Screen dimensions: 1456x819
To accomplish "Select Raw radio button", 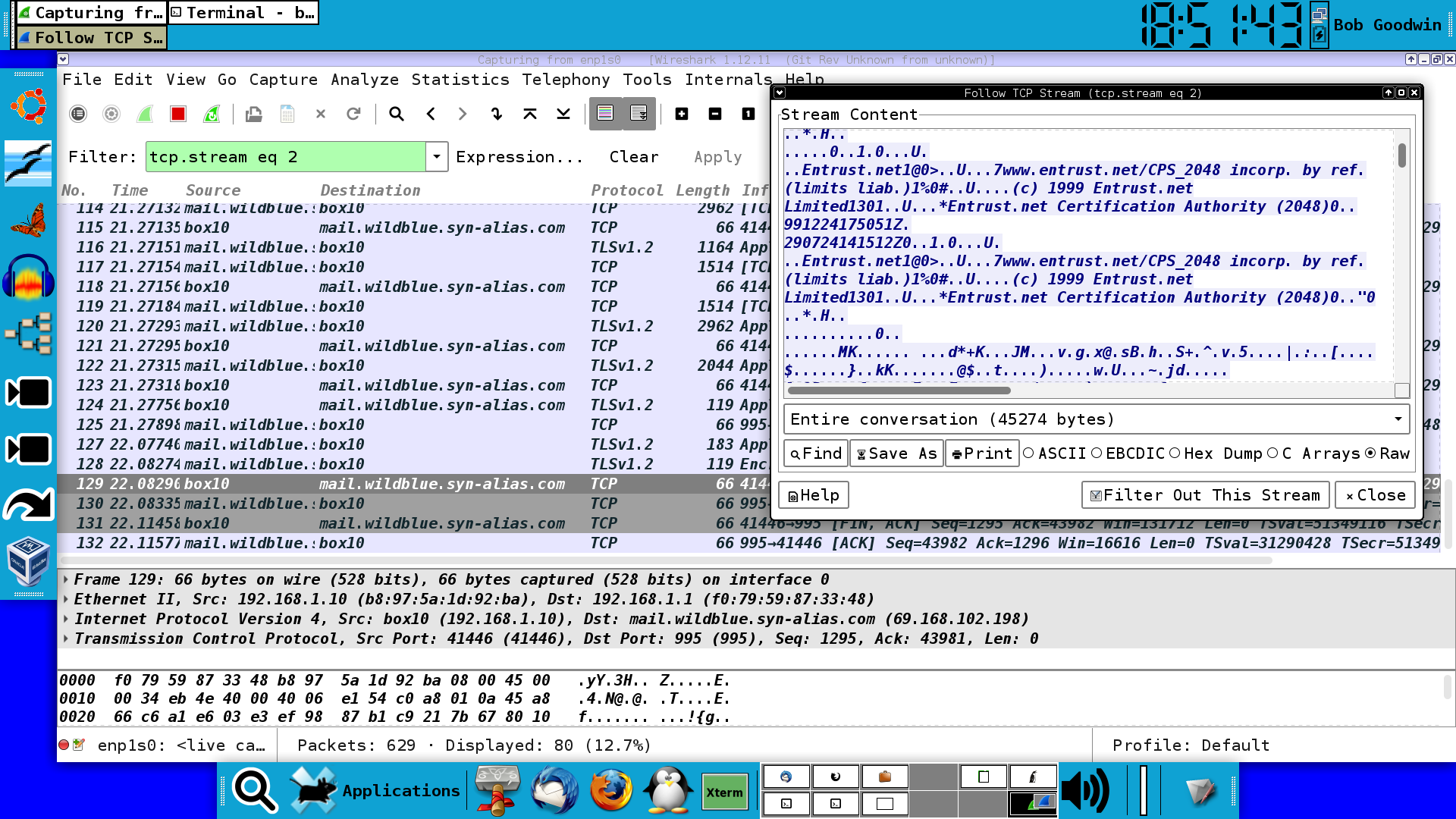I will (1370, 453).
